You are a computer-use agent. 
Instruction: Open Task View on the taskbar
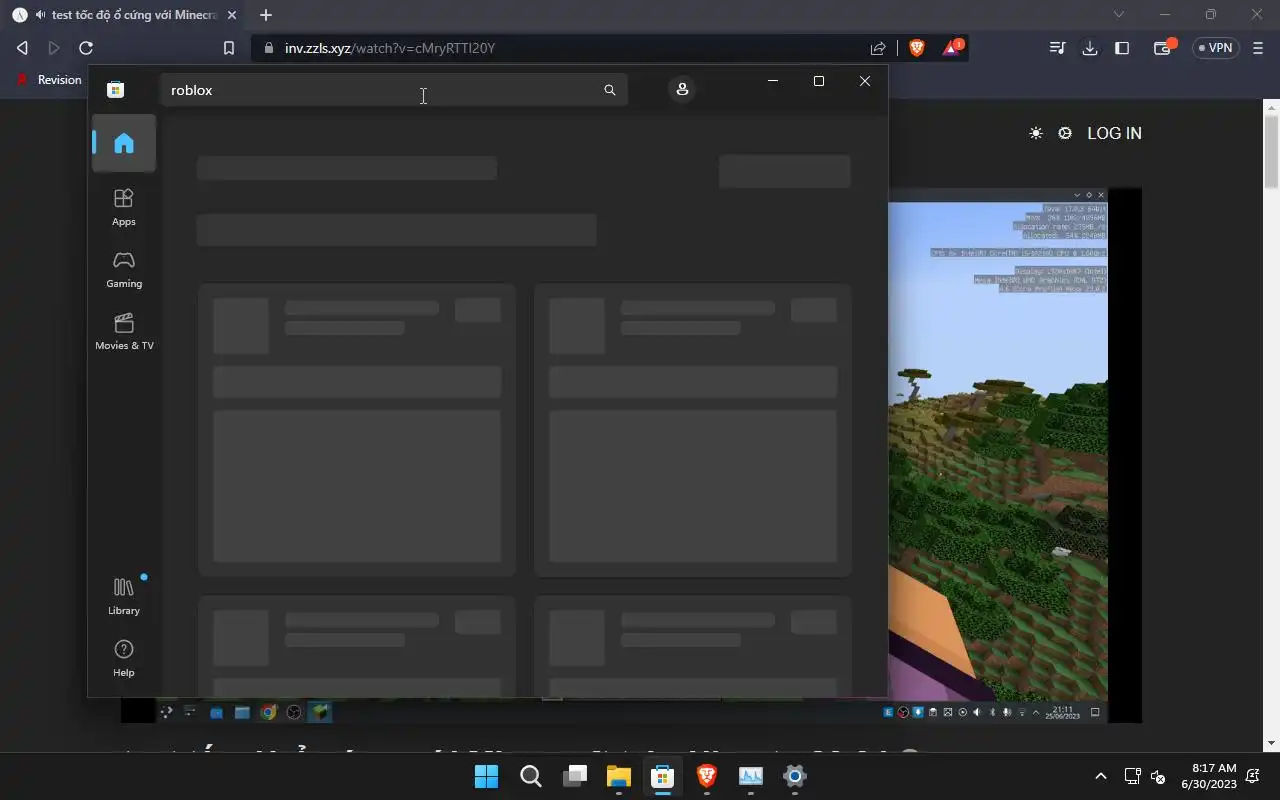coord(575,776)
